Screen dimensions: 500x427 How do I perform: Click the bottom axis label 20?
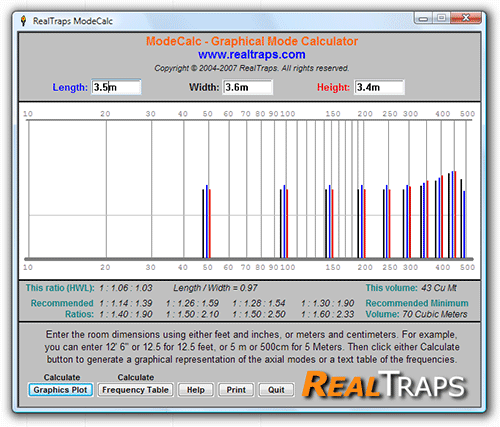pos(105,267)
